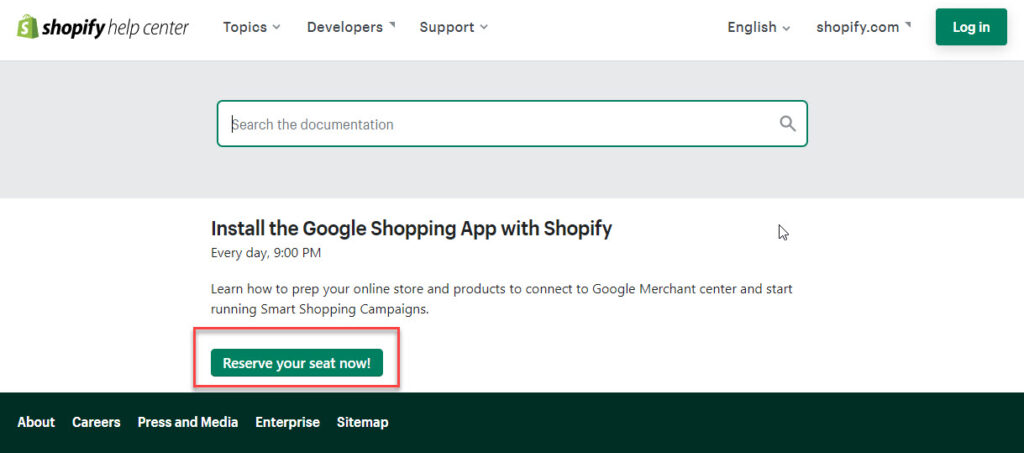Click the Developers external link arrow icon
The image size is (1024, 453).
(392, 25)
